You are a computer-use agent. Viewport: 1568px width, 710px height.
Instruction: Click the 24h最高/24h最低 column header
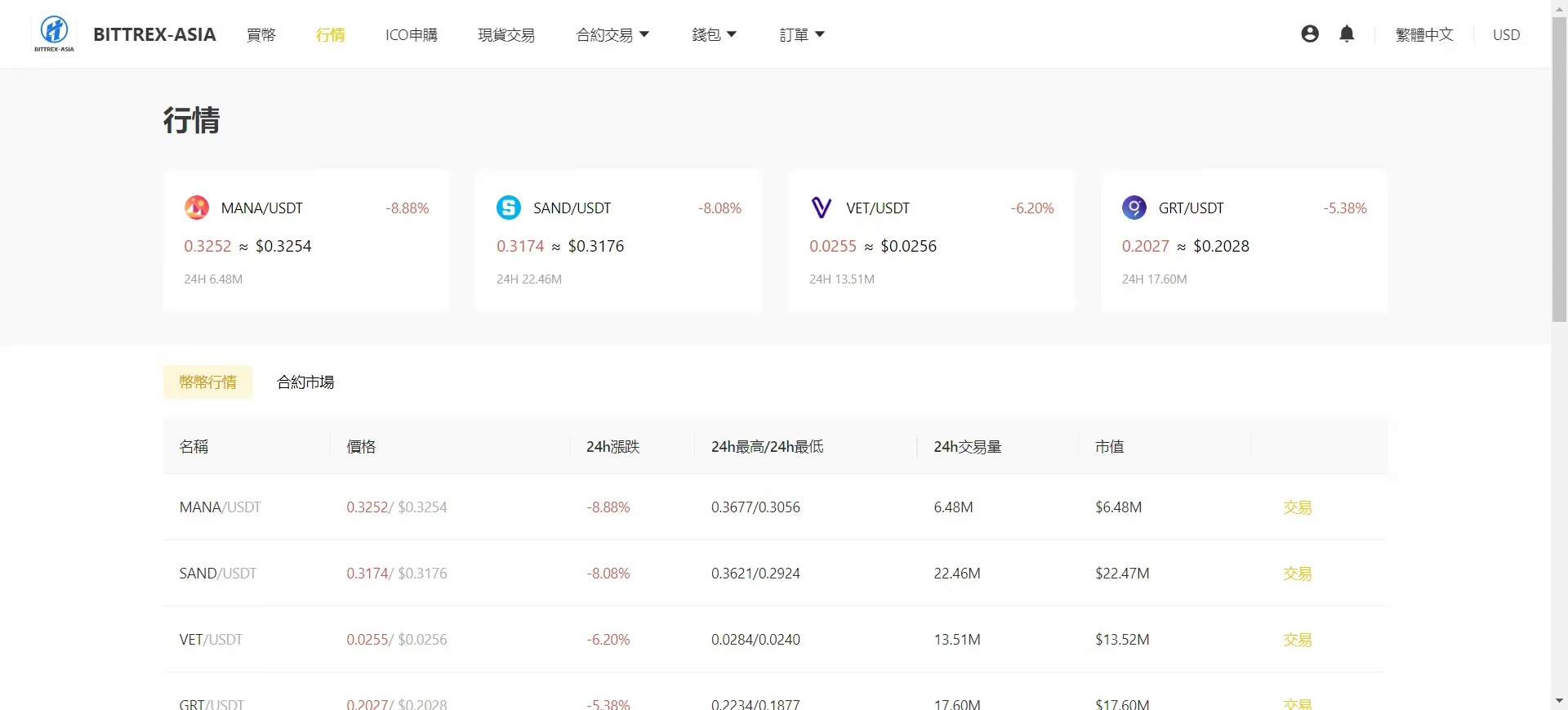(768, 446)
